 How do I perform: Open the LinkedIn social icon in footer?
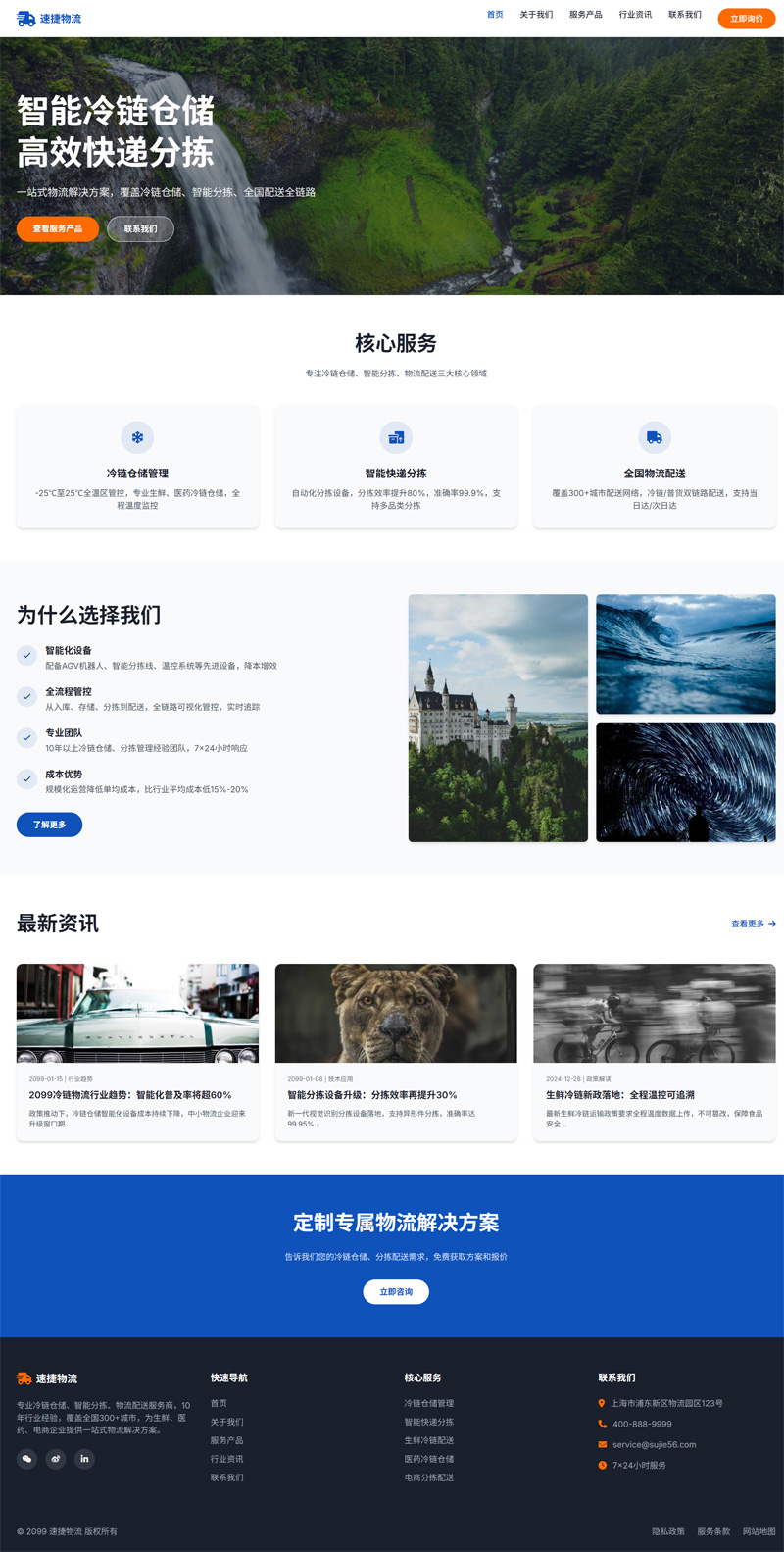click(x=84, y=1459)
